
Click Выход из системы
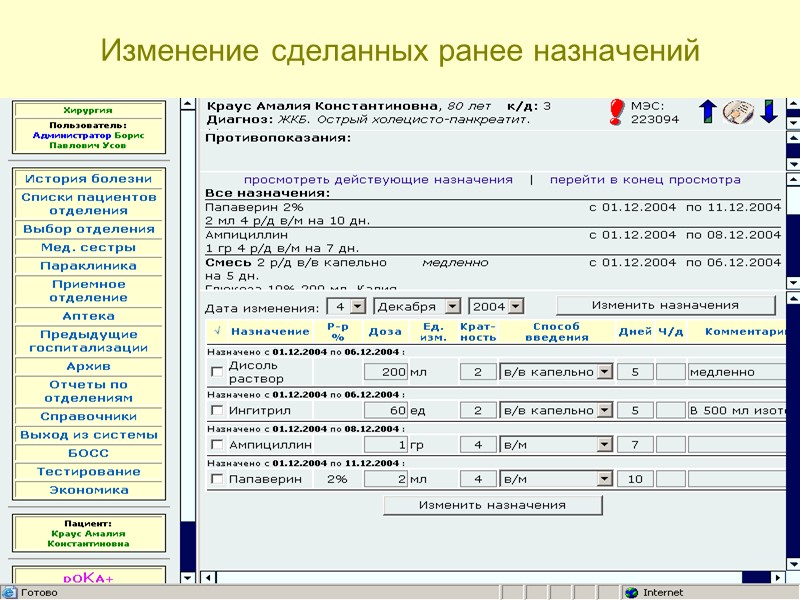click(x=89, y=435)
